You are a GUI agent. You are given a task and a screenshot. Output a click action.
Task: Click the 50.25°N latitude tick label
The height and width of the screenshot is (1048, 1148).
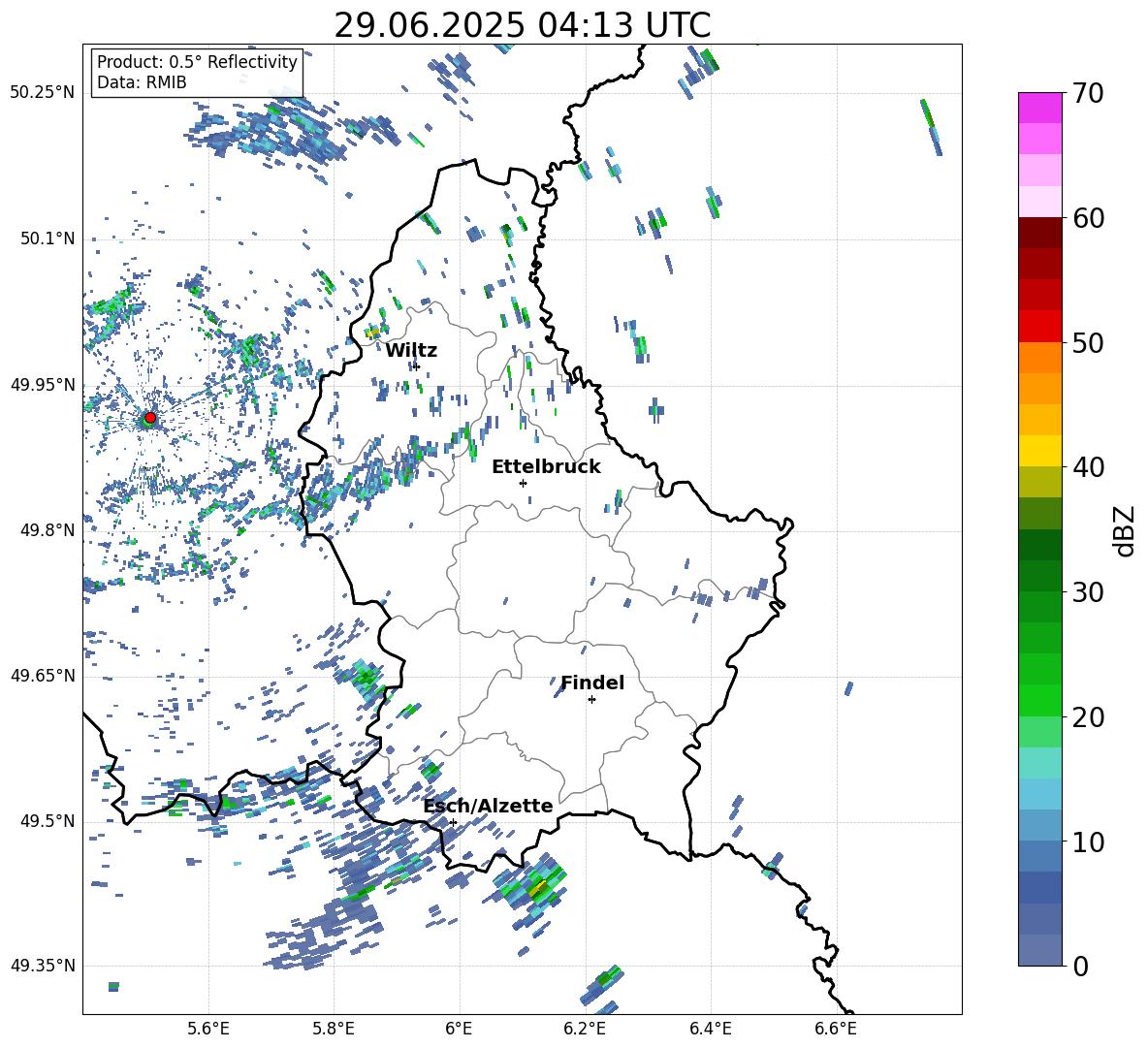tap(43, 92)
